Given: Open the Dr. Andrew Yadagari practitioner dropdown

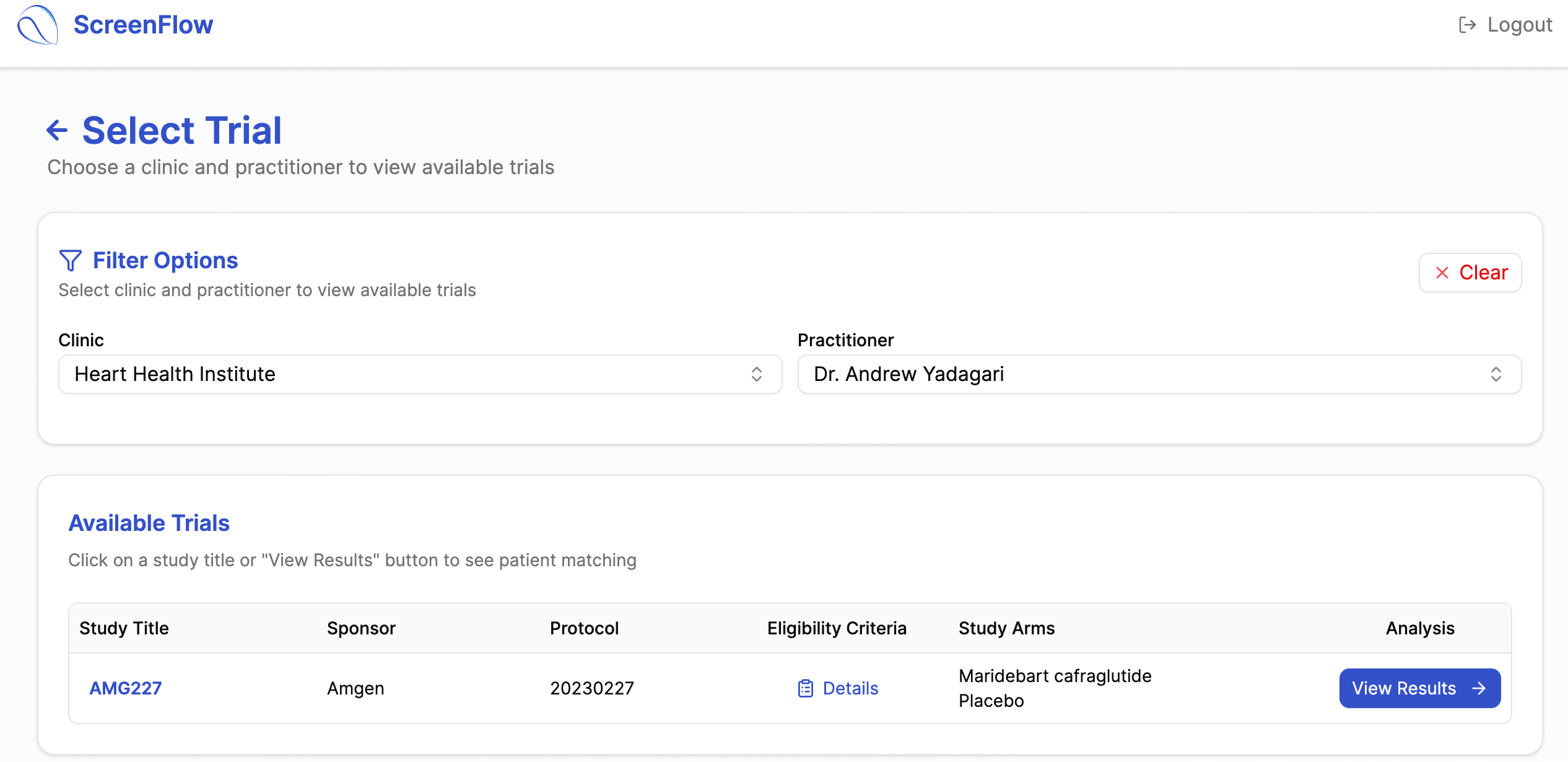Looking at the screenshot, I should coord(1146,374).
